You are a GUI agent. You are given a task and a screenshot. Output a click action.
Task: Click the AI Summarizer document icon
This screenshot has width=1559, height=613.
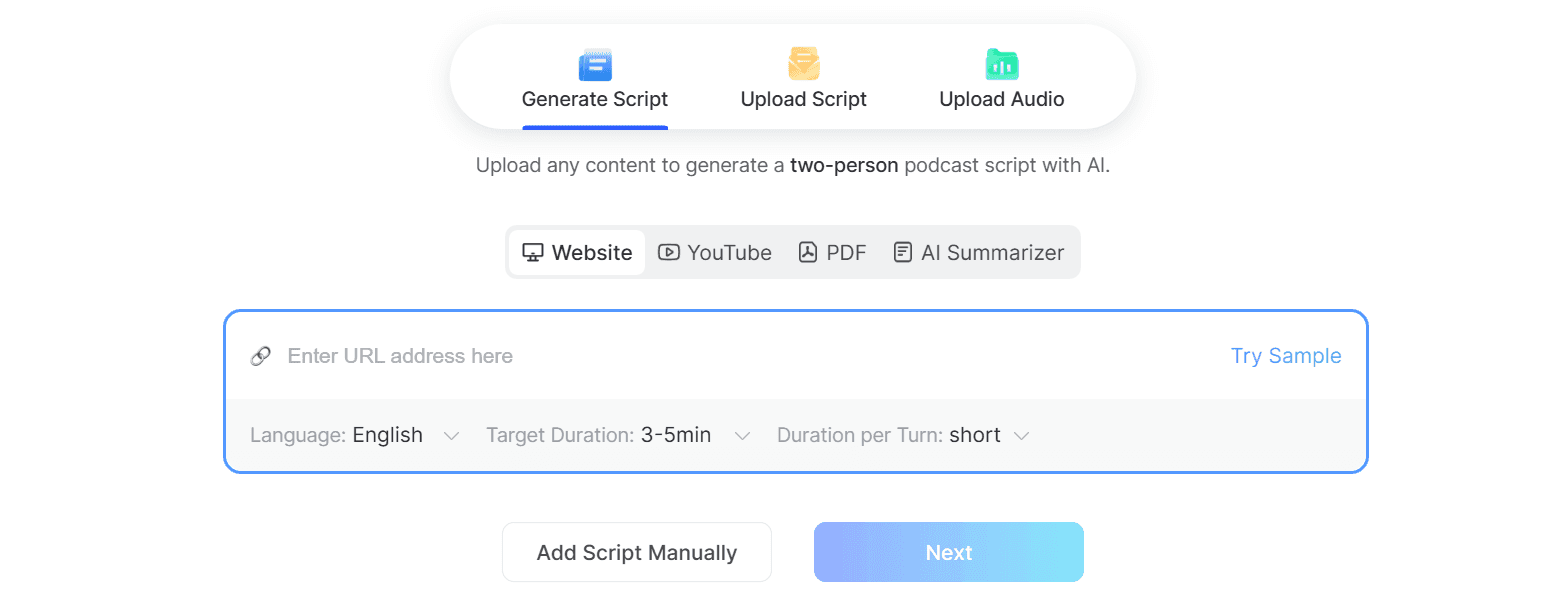pos(902,253)
